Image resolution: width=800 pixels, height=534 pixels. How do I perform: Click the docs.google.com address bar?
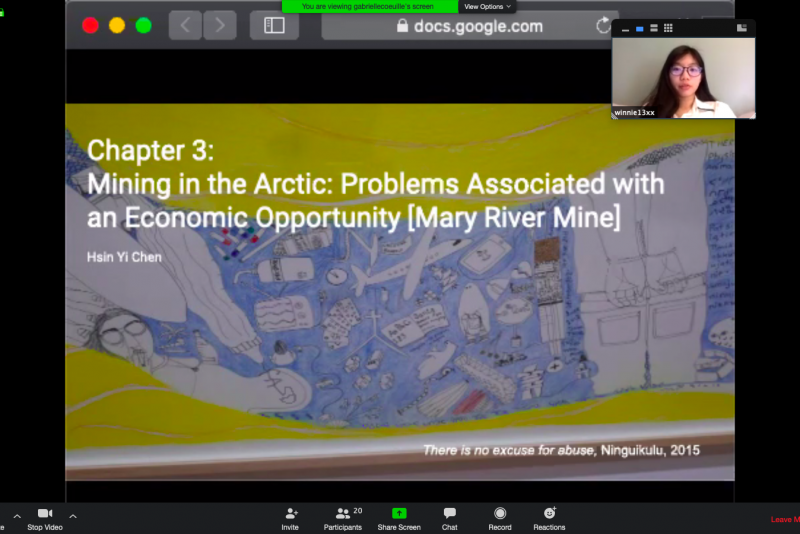point(469,26)
